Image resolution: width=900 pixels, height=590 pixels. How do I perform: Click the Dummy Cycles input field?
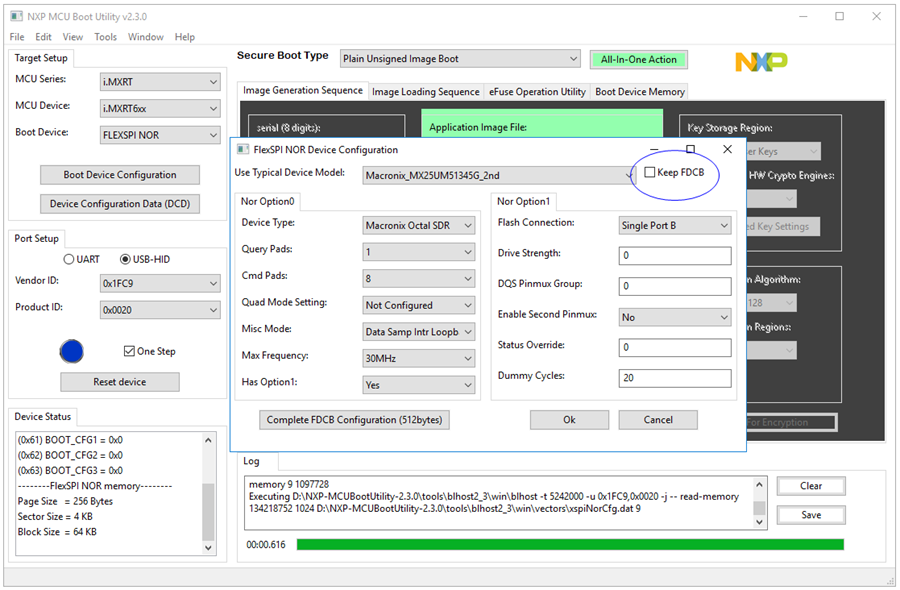pos(675,378)
